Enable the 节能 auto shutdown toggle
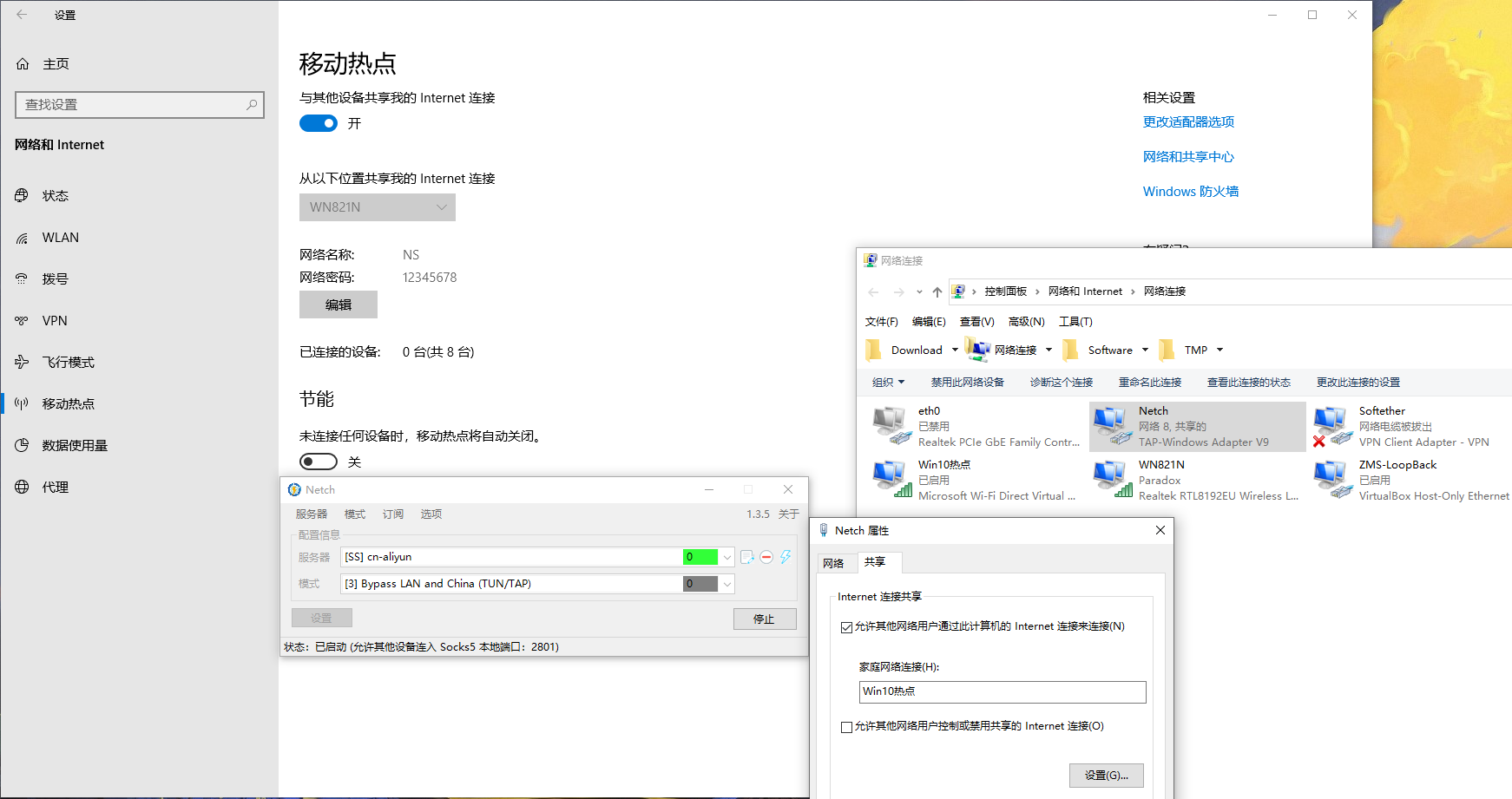The height and width of the screenshot is (799, 1512). 318,462
